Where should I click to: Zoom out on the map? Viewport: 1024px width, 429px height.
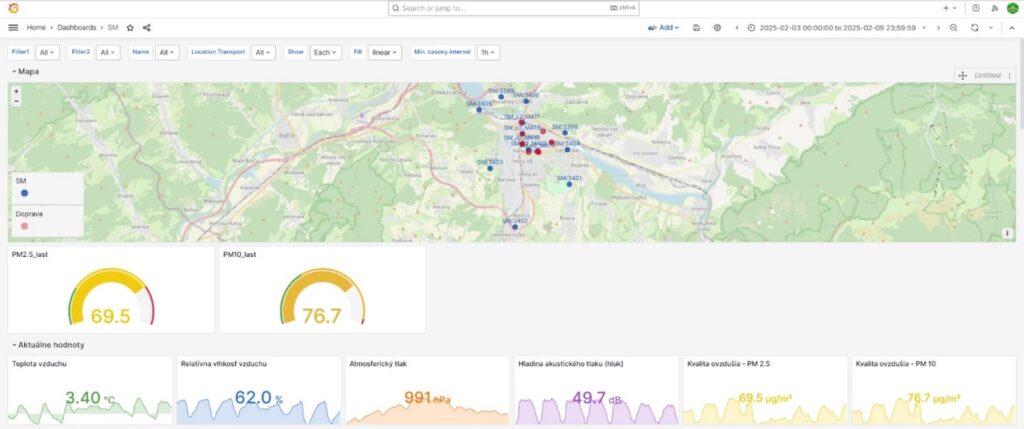click(16, 101)
